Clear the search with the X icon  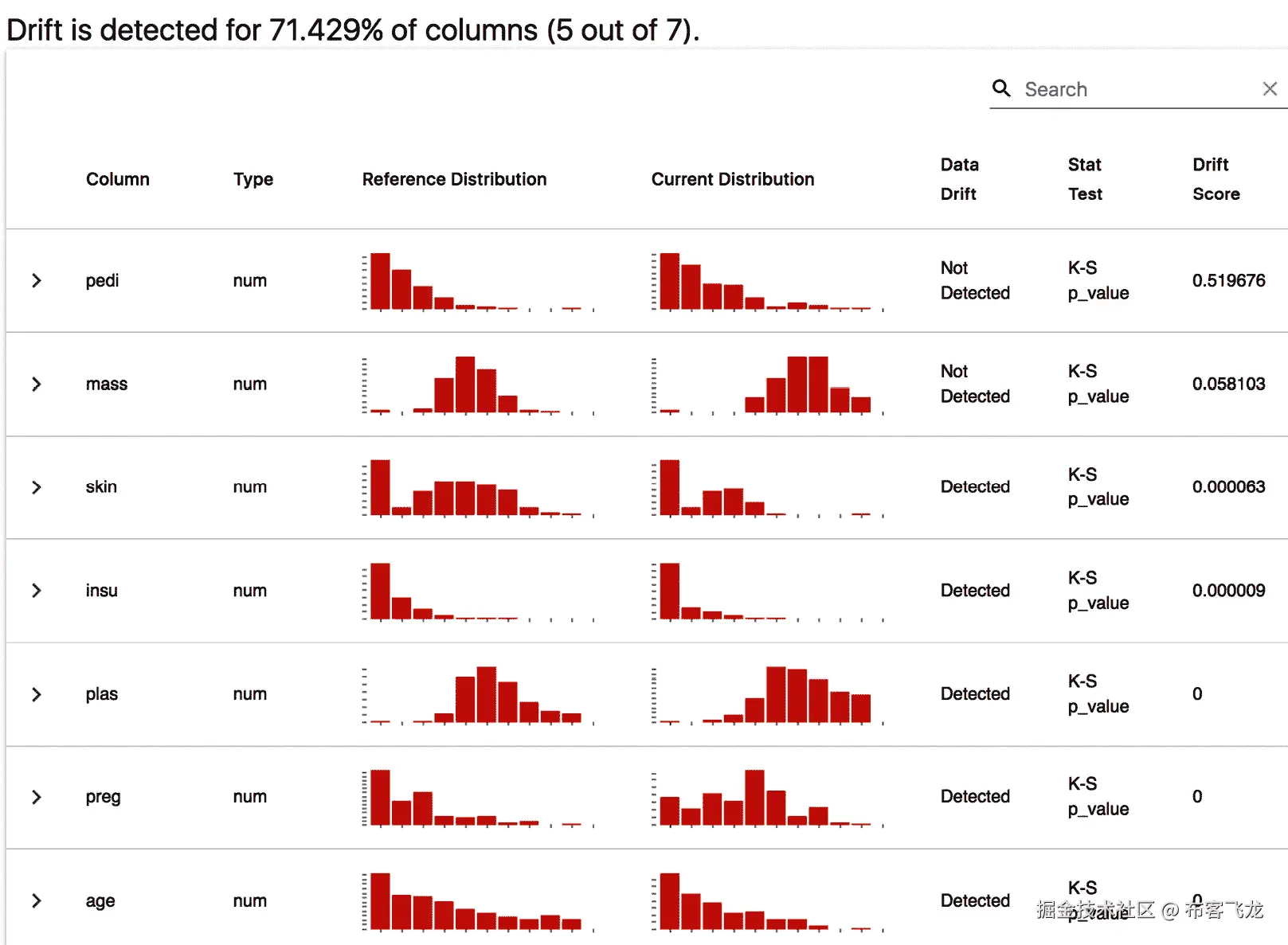[x=1270, y=89]
